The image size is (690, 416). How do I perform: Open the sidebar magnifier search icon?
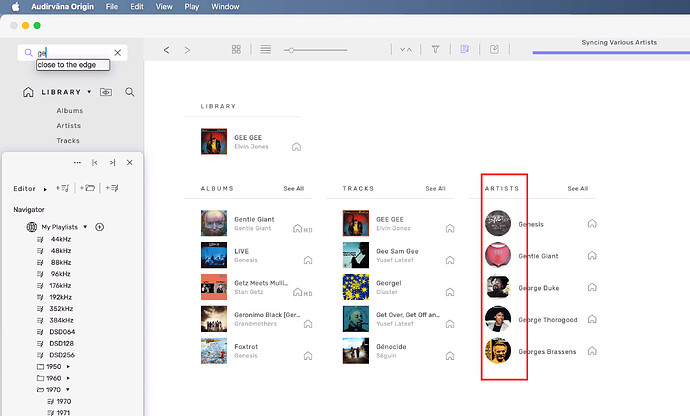(129, 92)
